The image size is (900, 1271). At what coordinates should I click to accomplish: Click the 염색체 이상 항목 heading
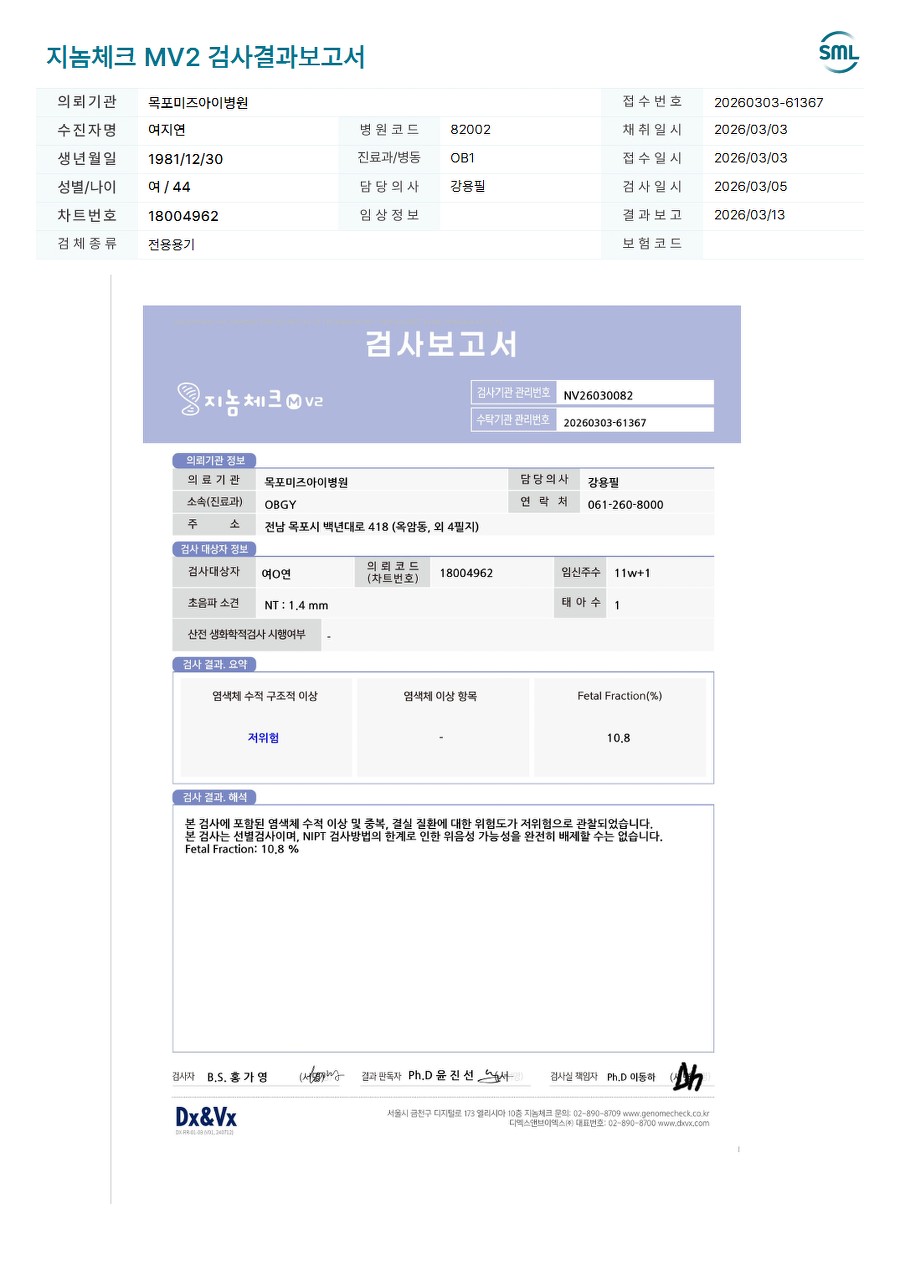point(440,696)
